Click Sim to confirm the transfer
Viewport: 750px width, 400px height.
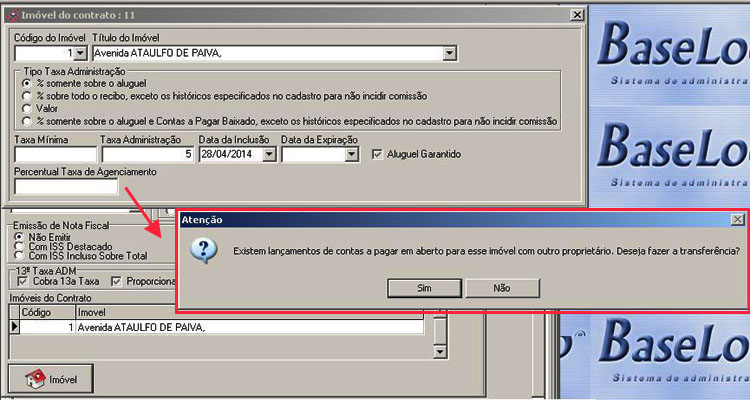tap(423, 287)
